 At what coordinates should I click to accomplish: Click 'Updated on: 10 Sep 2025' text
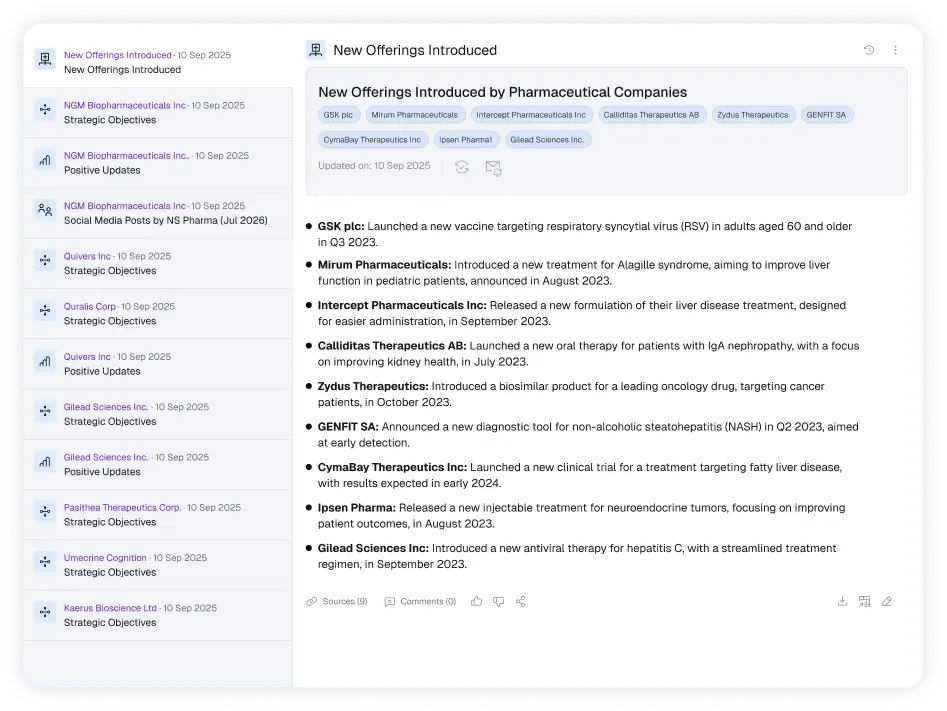[374, 166]
